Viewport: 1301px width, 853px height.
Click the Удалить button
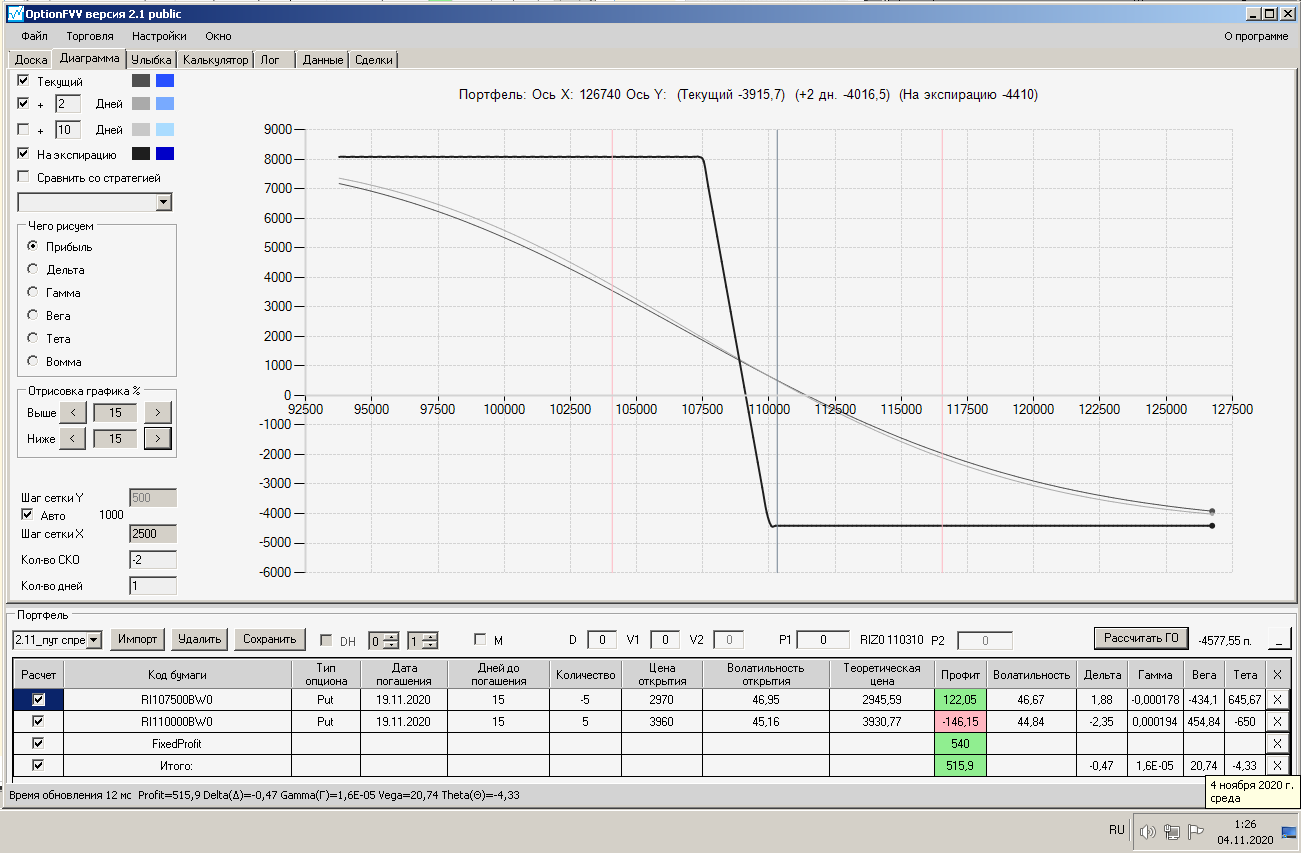coord(200,639)
